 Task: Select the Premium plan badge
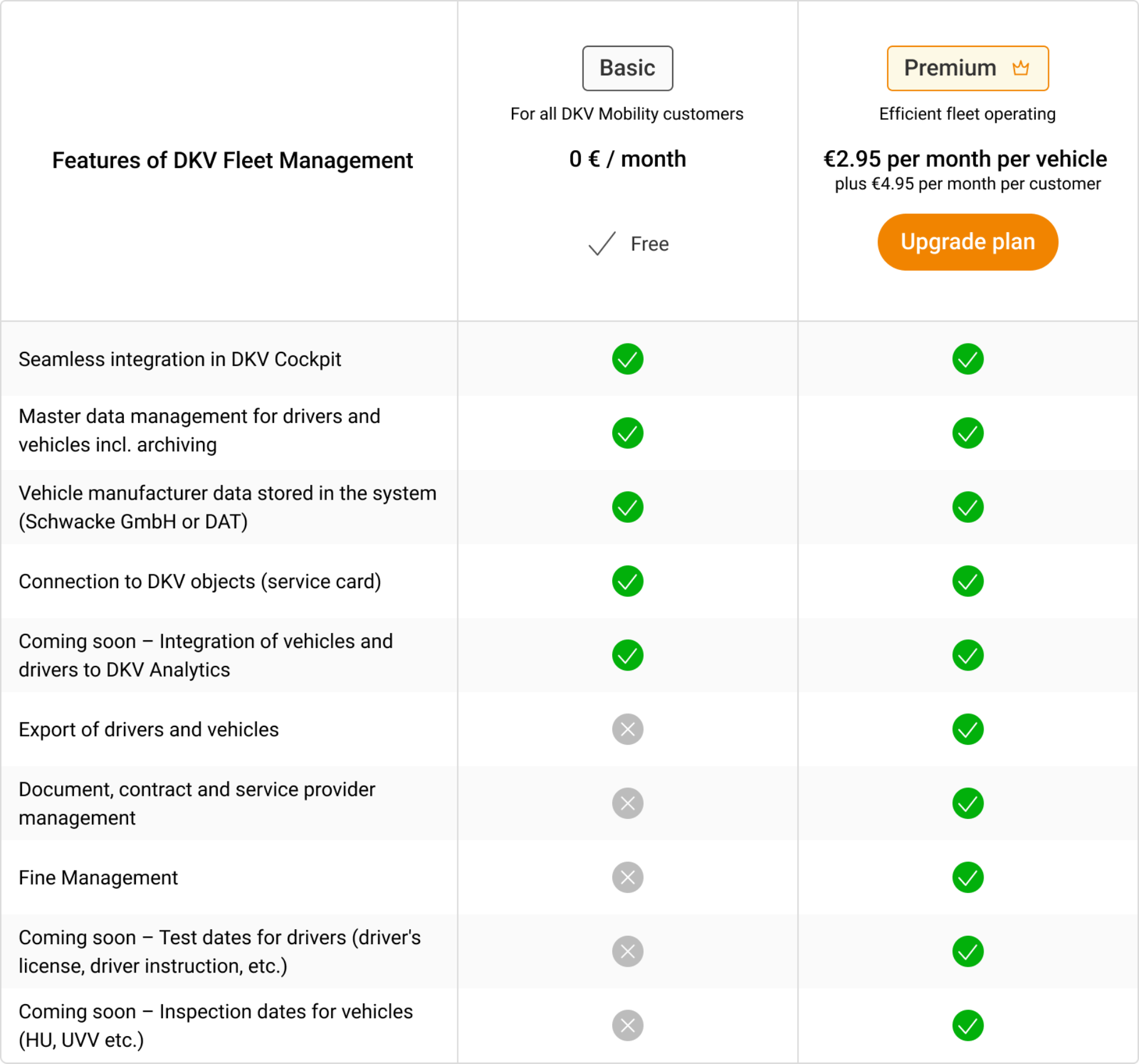[968, 68]
